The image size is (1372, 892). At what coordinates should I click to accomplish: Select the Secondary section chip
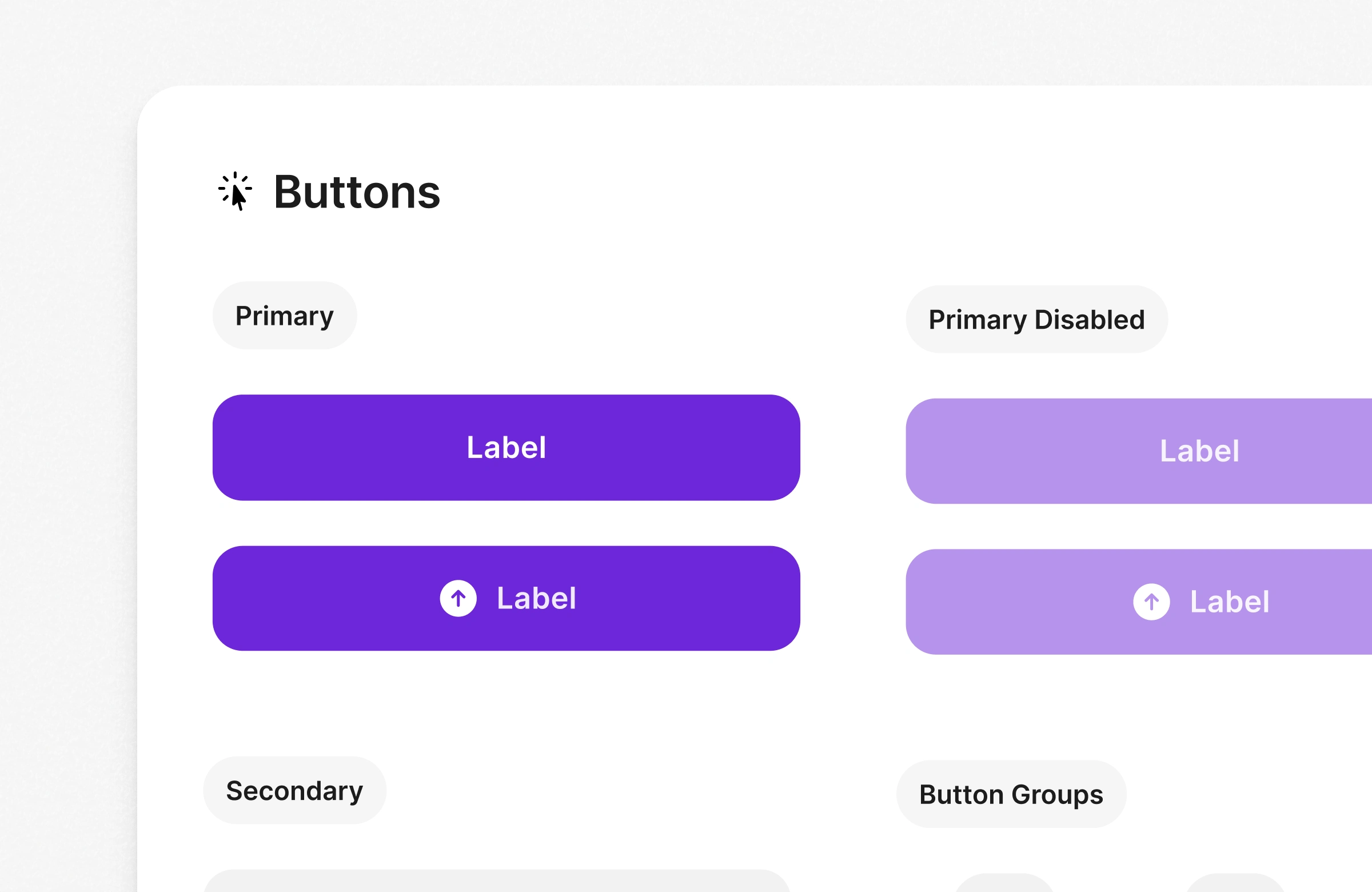[294, 791]
